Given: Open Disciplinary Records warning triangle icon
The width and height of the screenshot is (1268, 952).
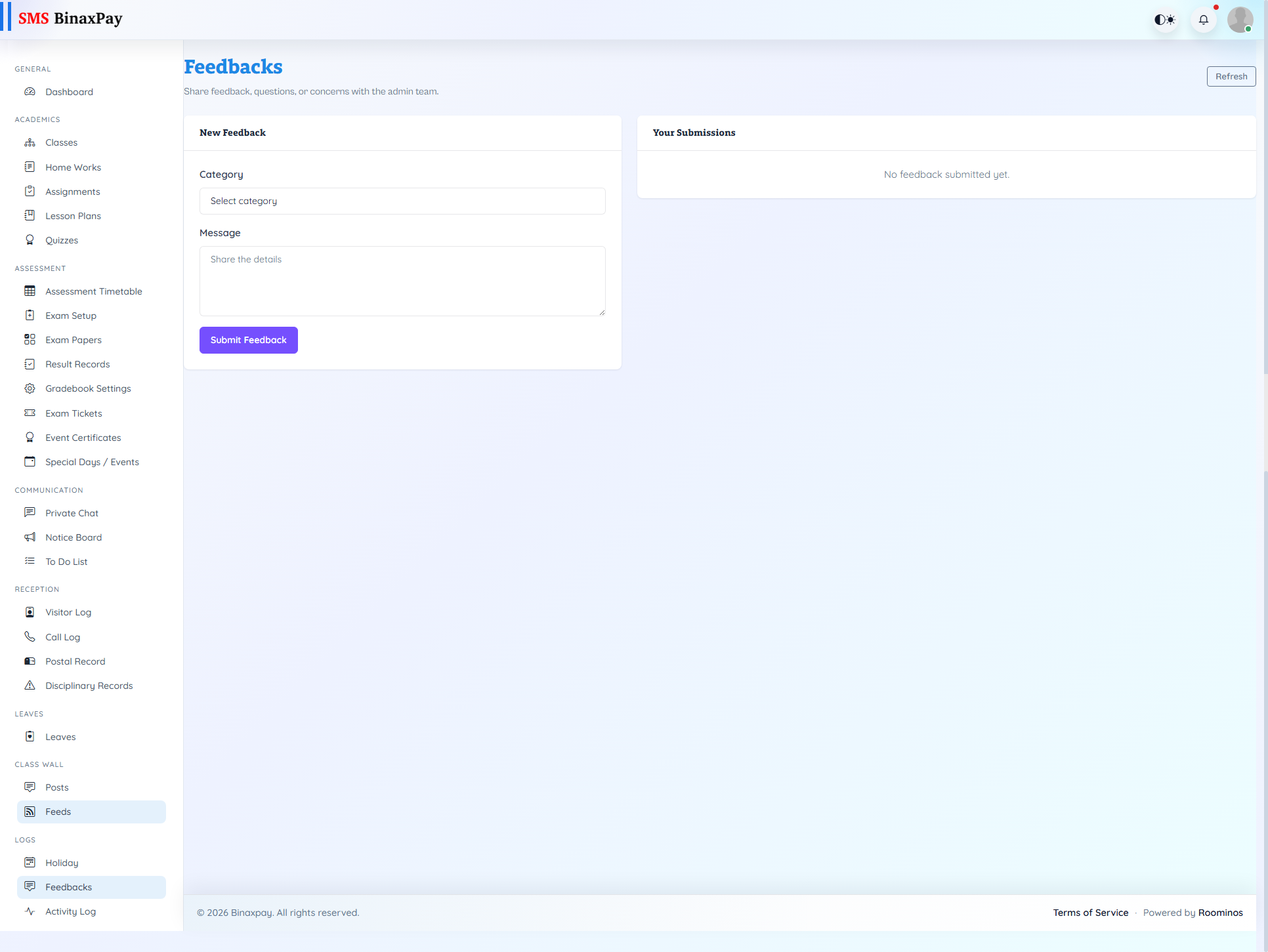Looking at the screenshot, I should [x=30, y=685].
